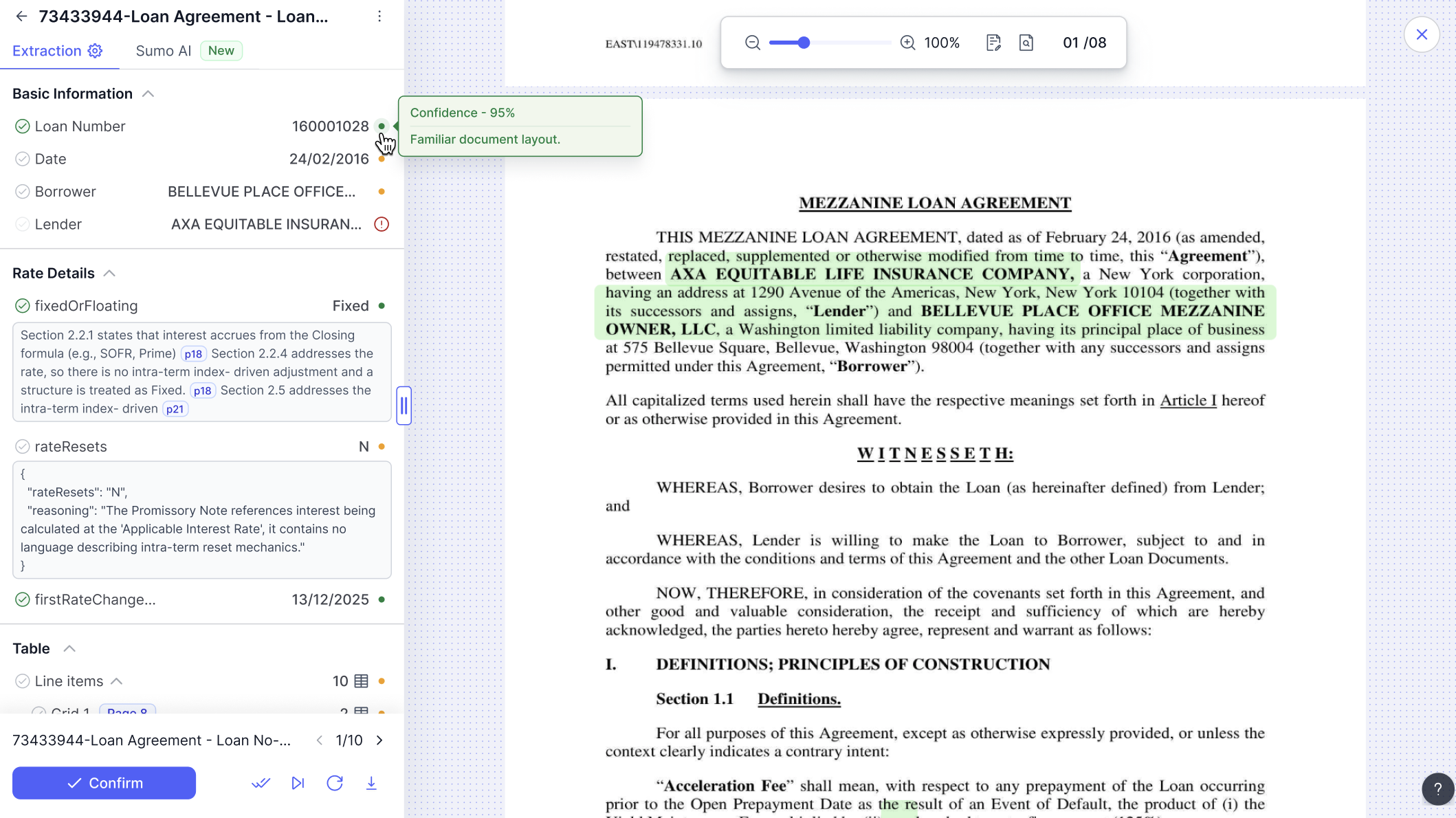Open the three-dot more options menu
Screen dimensions: 1456x818
point(379,16)
